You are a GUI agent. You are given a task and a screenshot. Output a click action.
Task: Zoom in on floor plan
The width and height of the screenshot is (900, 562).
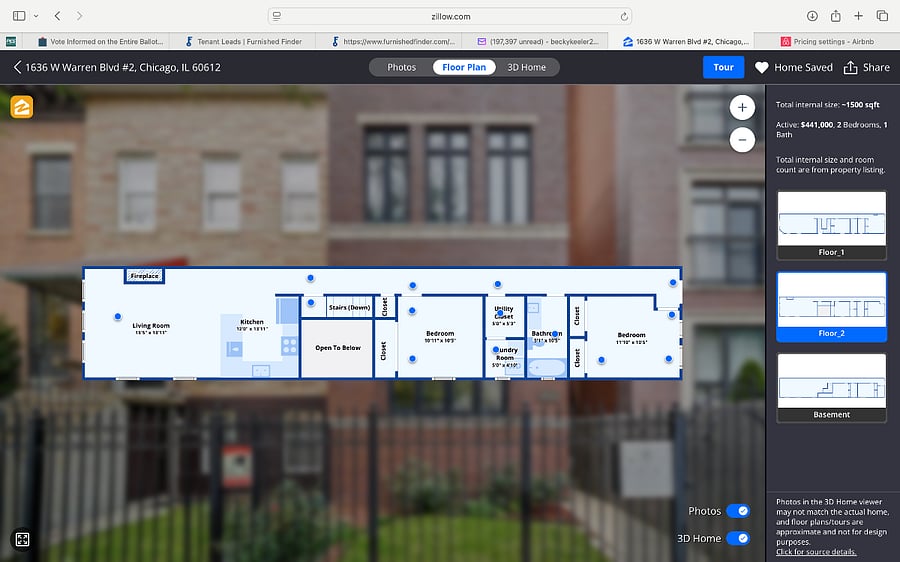742,107
